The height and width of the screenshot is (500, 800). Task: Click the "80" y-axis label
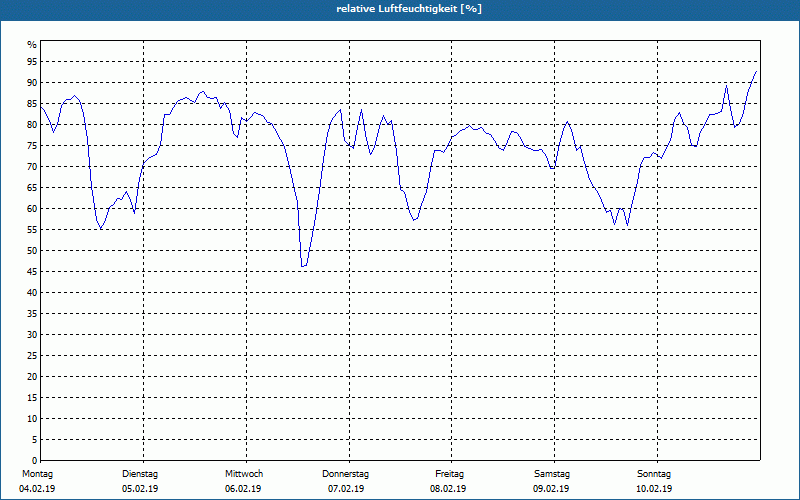[32, 124]
